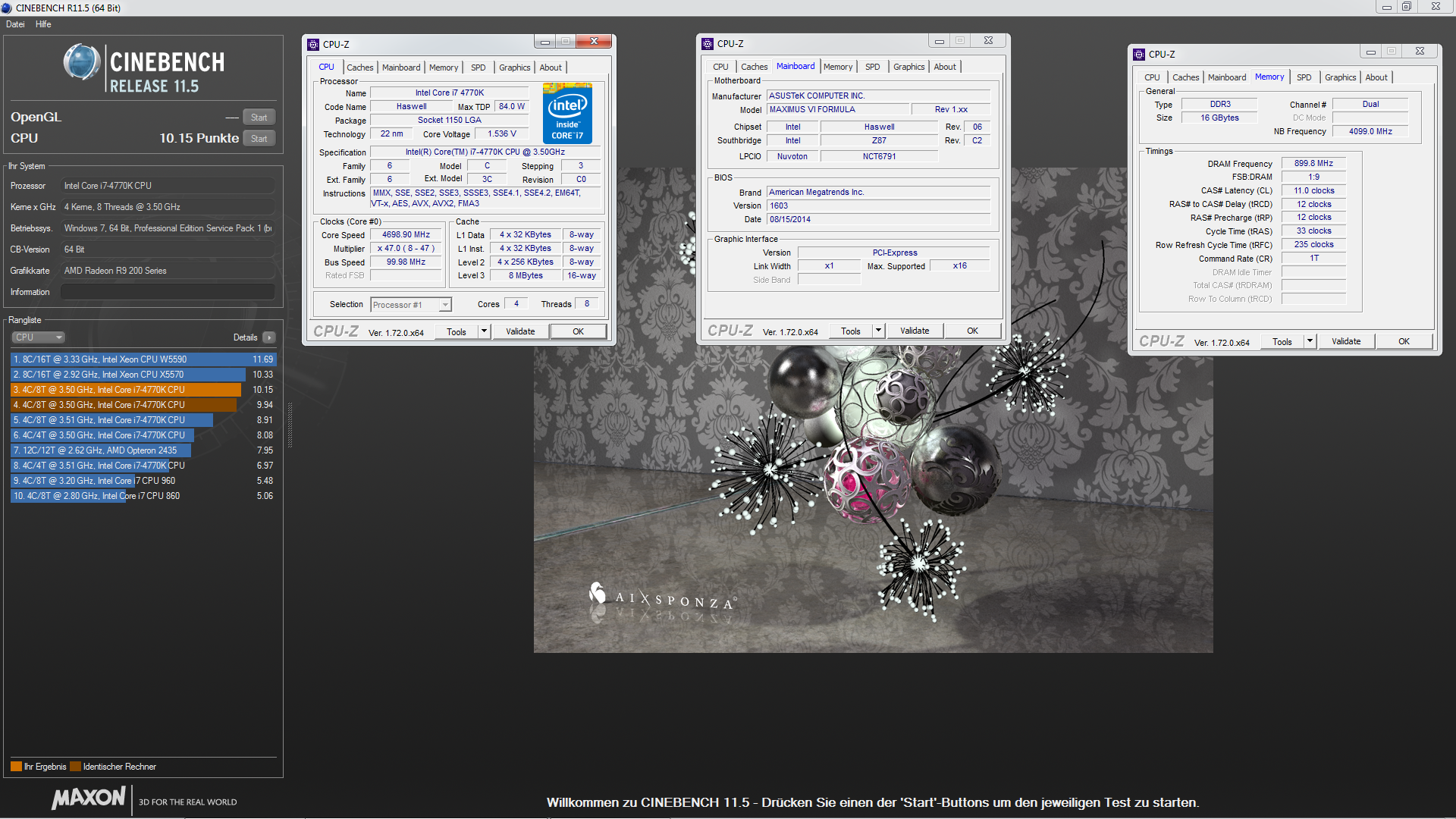Select ranking row 'AMD Opteron 2435'
The height and width of the screenshot is (819, 1456).
pyautogui.click(x=143, y=450)
